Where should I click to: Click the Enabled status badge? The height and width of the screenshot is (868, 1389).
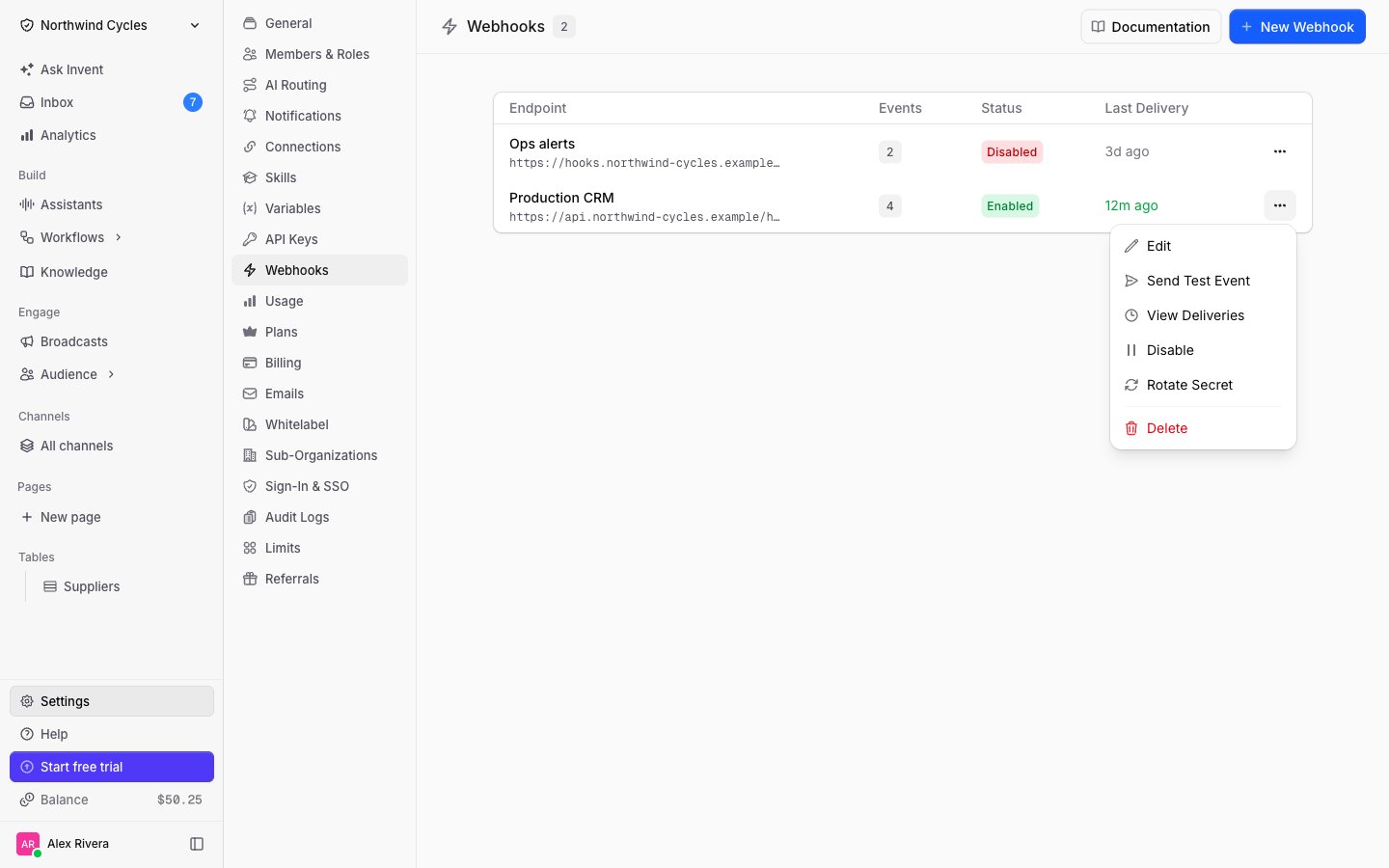pos(1010,205)
